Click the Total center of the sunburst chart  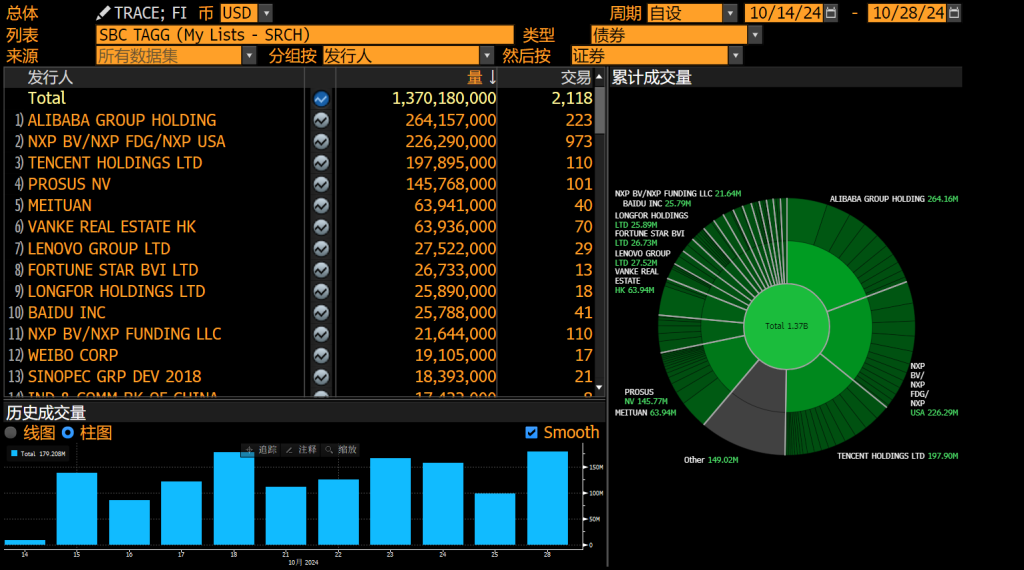tap(788, 326)
